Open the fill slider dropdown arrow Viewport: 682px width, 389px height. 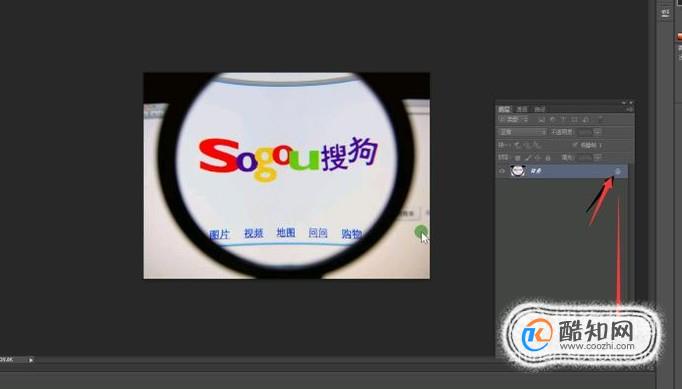pos(598,158)
